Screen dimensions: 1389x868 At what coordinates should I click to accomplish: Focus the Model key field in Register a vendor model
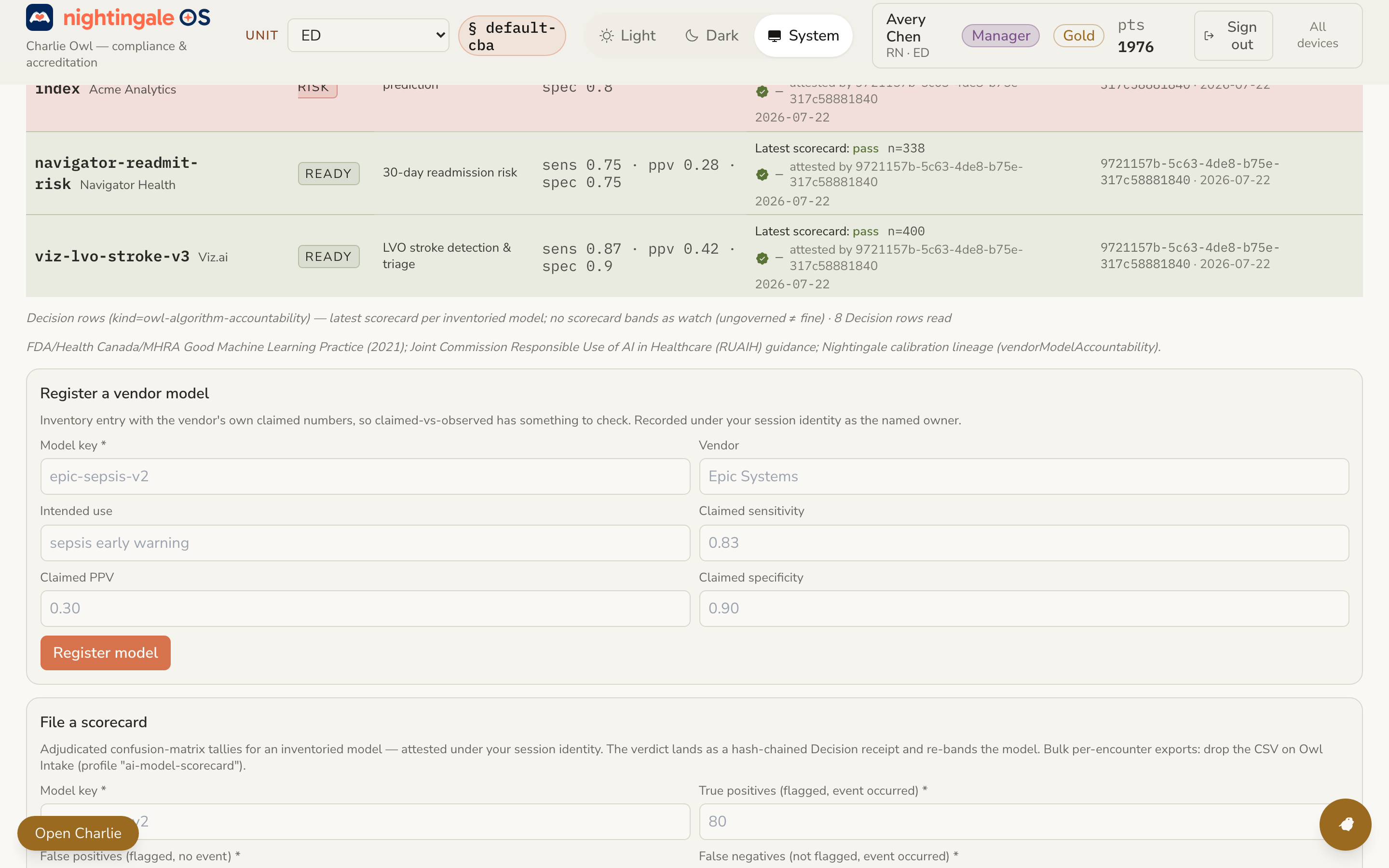click(365, 476)
